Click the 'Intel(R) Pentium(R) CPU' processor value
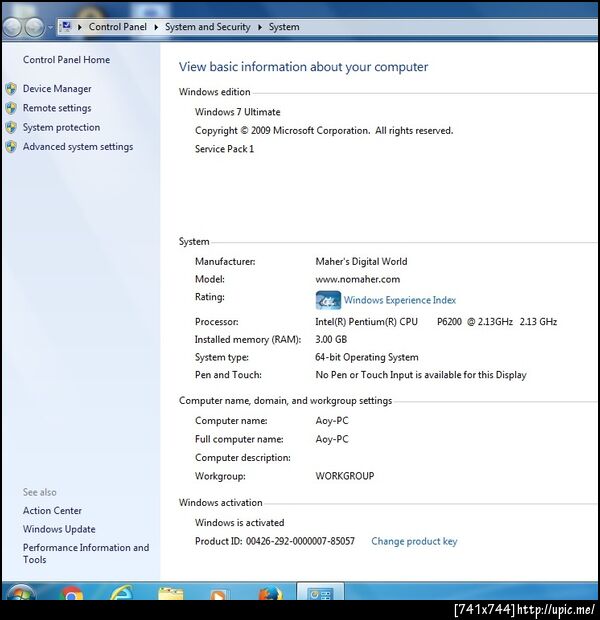 tap(366, 322)
